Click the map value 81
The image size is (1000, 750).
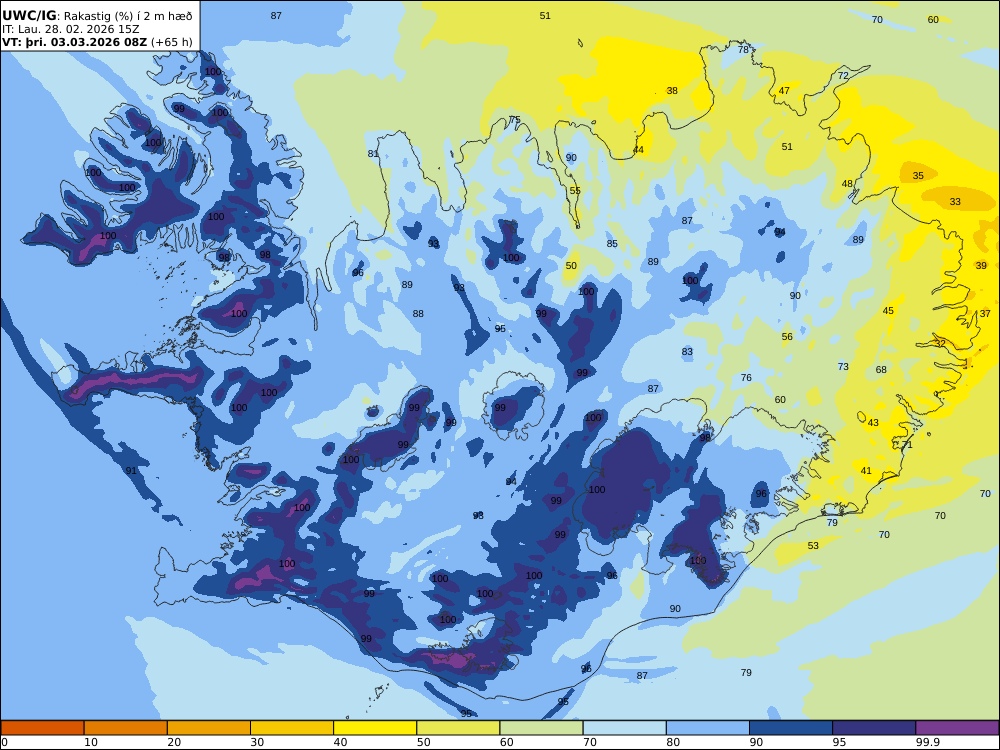coord(373,153)
